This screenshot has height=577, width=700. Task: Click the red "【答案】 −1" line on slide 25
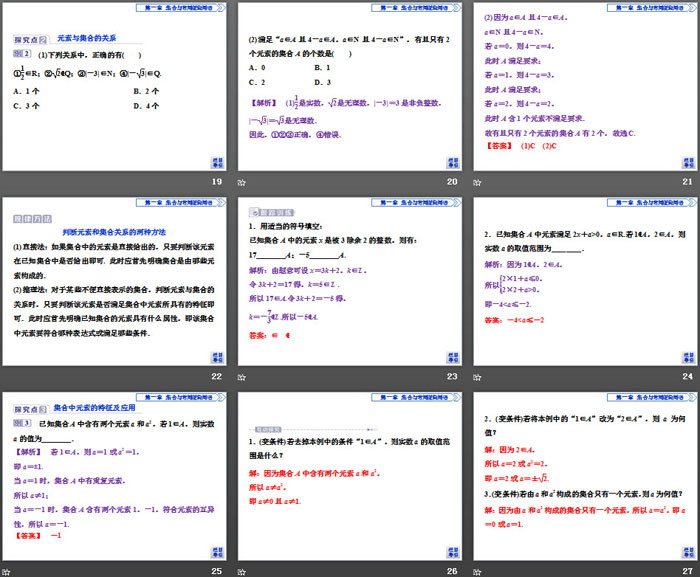[x=38, y=535]
